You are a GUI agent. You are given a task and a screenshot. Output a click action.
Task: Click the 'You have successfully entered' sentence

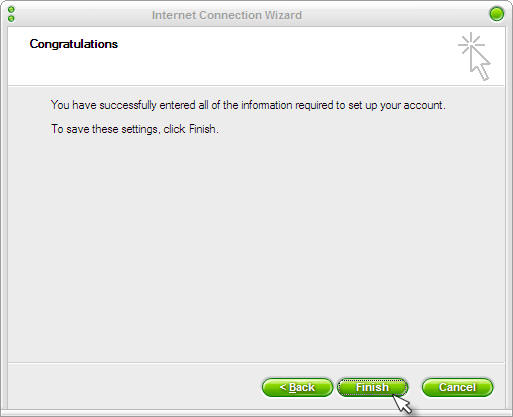[248, 105]
